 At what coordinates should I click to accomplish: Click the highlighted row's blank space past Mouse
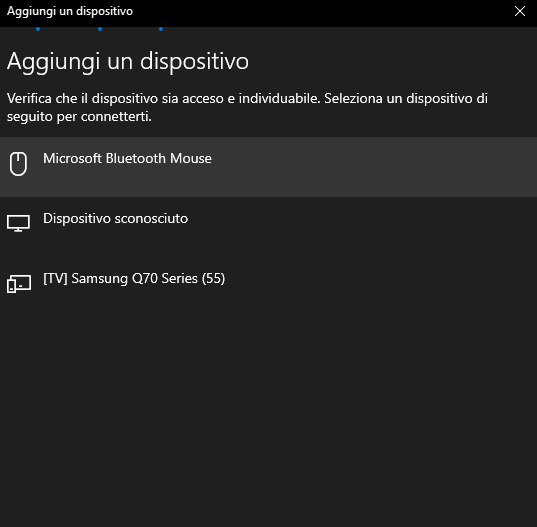tap(373, 167)
